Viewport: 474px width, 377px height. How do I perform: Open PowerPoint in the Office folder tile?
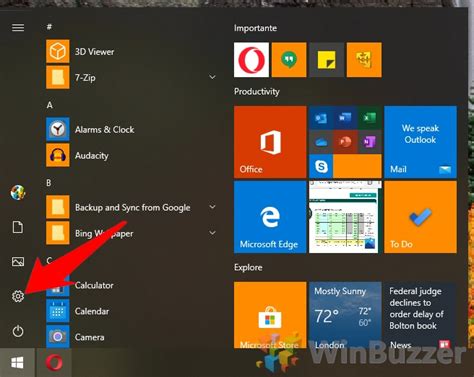(x=345, y=142)
